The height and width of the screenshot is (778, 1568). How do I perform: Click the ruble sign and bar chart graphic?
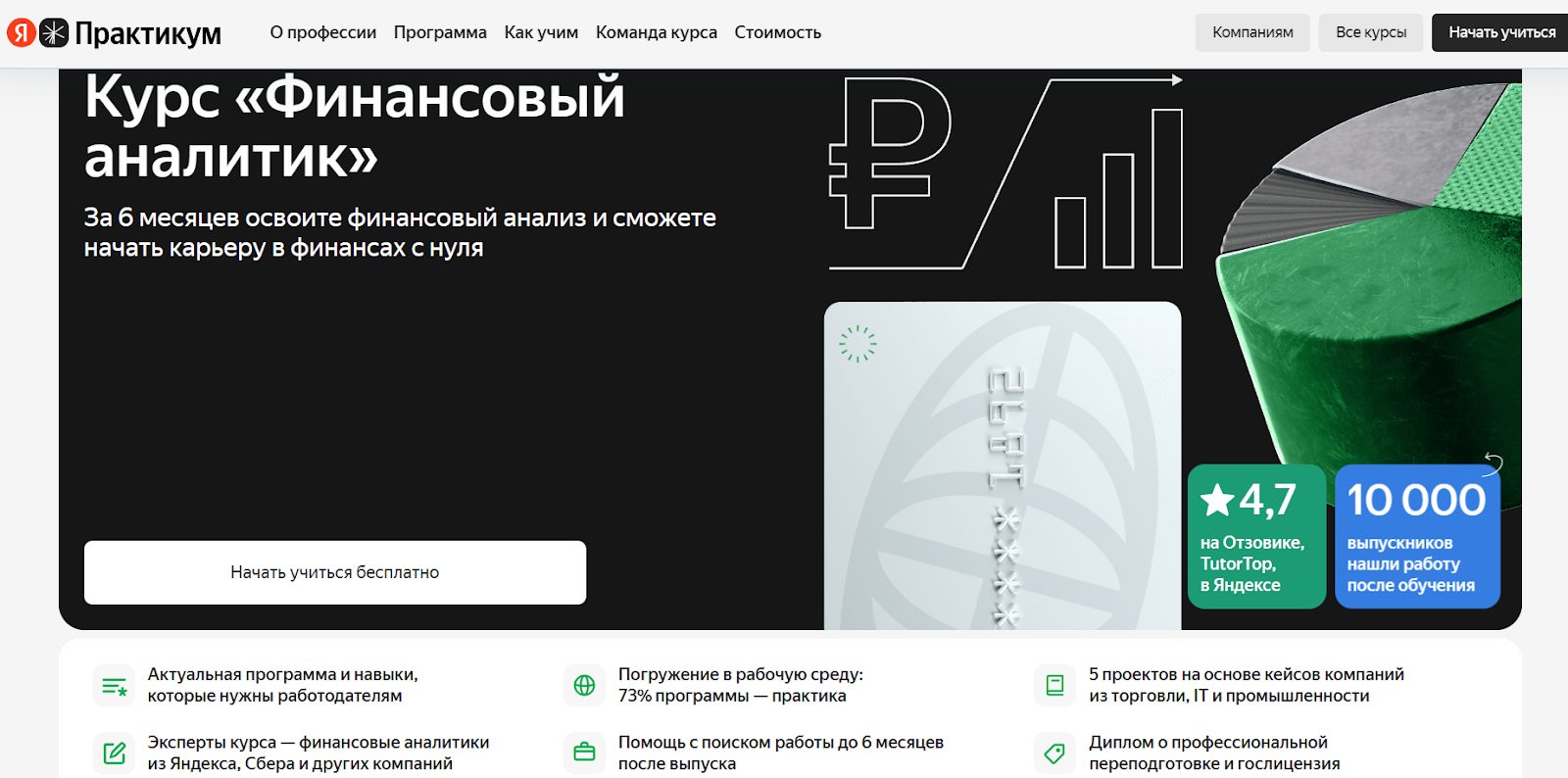(1005, 172)
